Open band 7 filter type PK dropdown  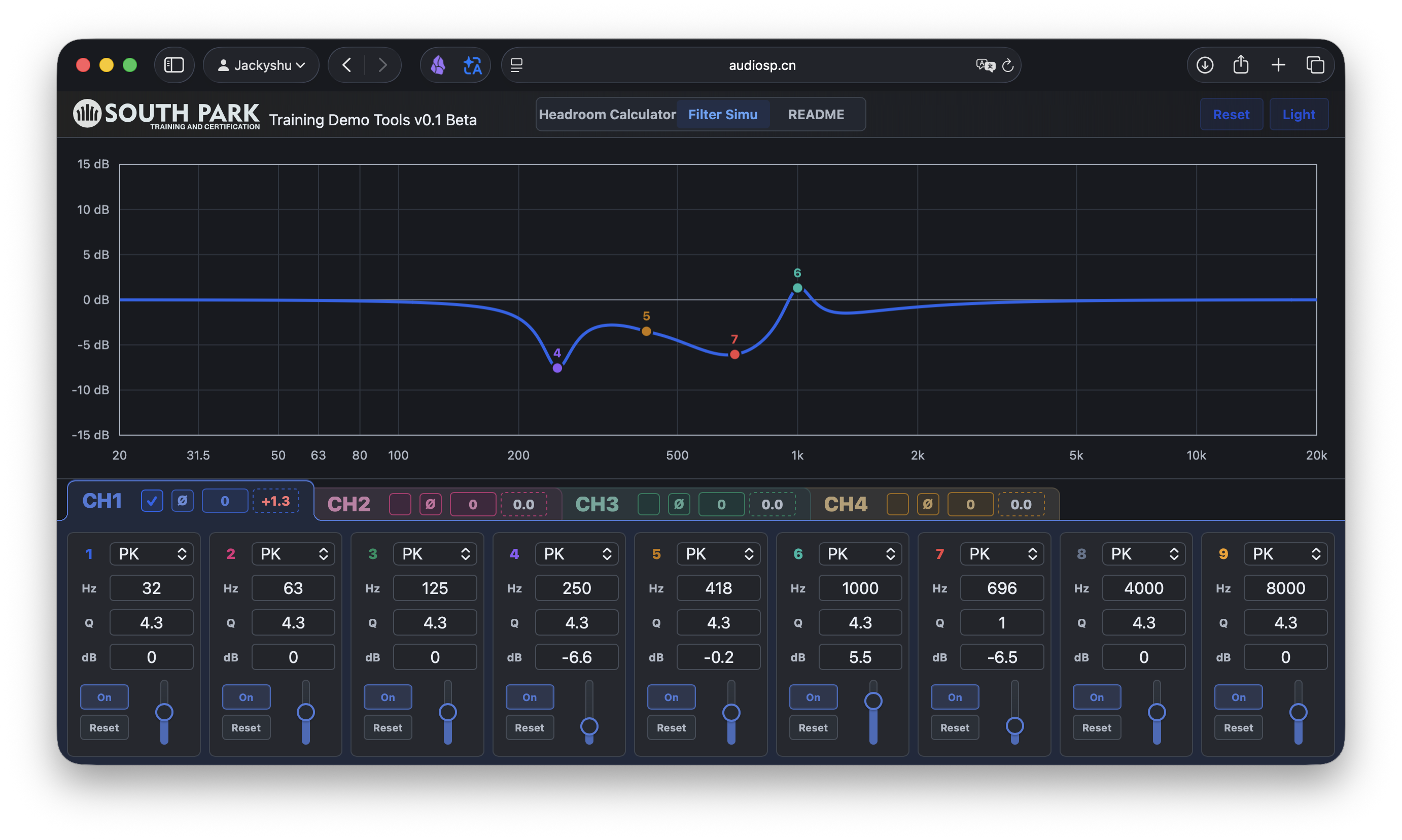[1002, 553]
